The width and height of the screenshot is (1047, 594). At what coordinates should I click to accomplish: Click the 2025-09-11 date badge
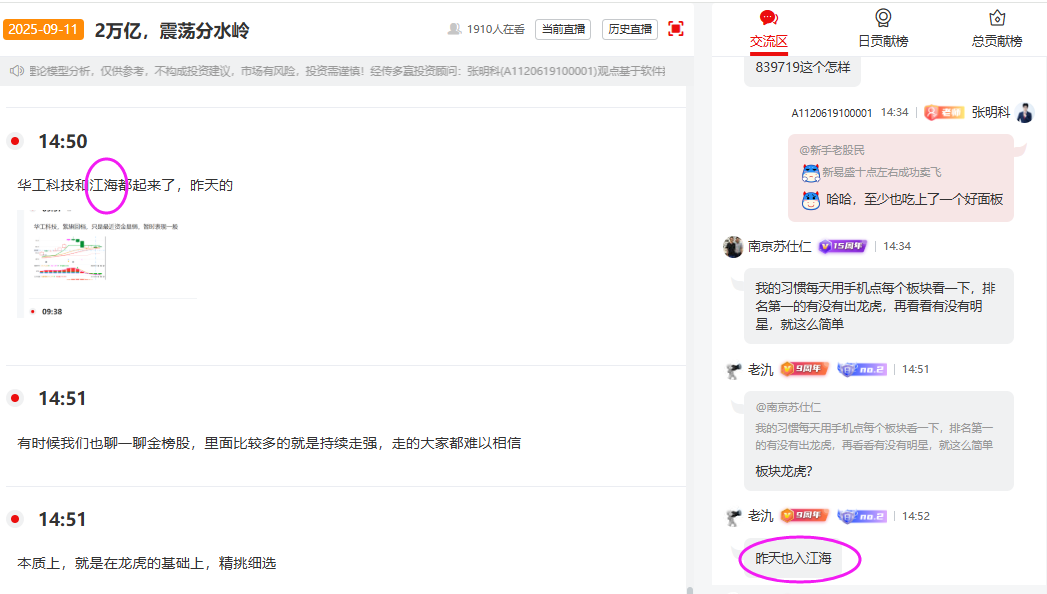pos(43,30)
